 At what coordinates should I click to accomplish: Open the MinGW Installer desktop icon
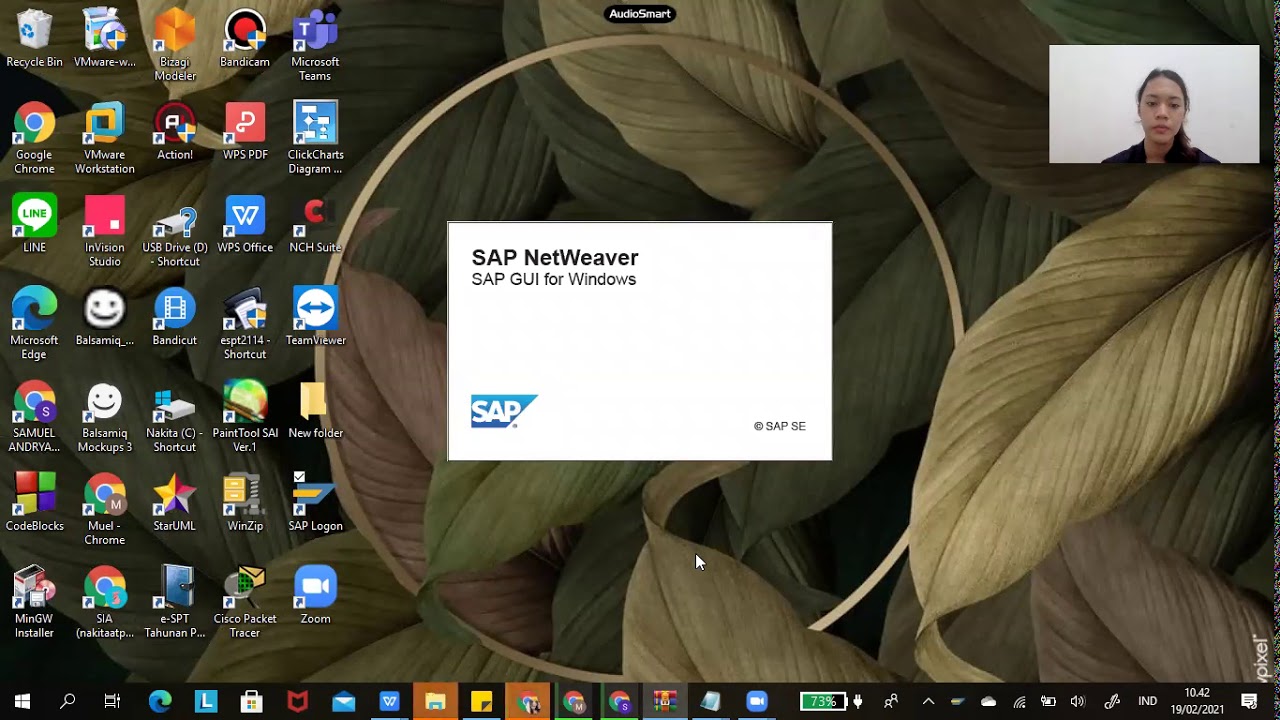34,603
